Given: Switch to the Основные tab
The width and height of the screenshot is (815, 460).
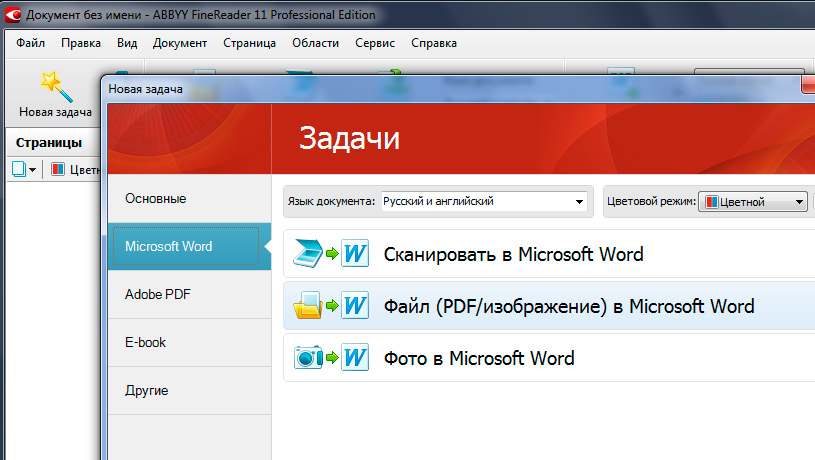Looking at the screenshot, I should [x=156, y=198].
